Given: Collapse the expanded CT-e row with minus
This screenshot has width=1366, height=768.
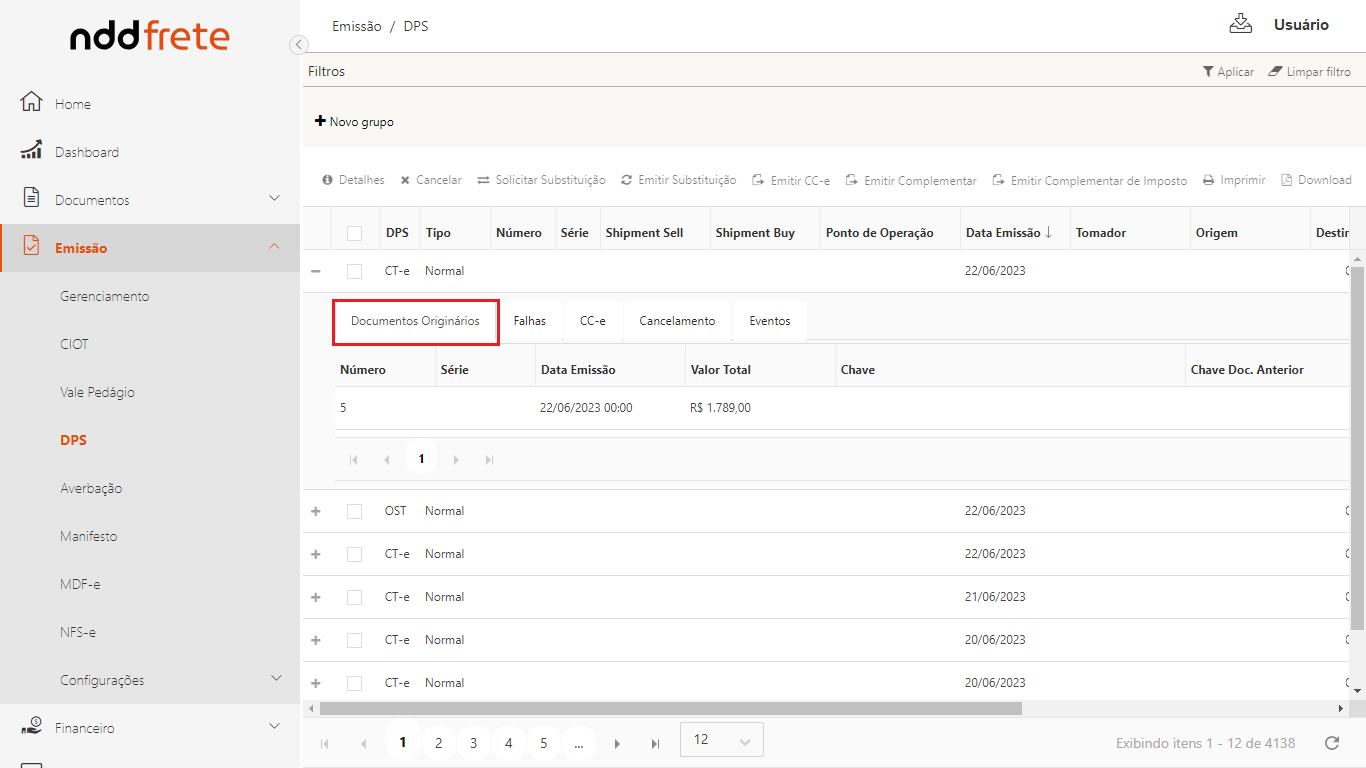Looking at the screenshot, I should point(316,271).
